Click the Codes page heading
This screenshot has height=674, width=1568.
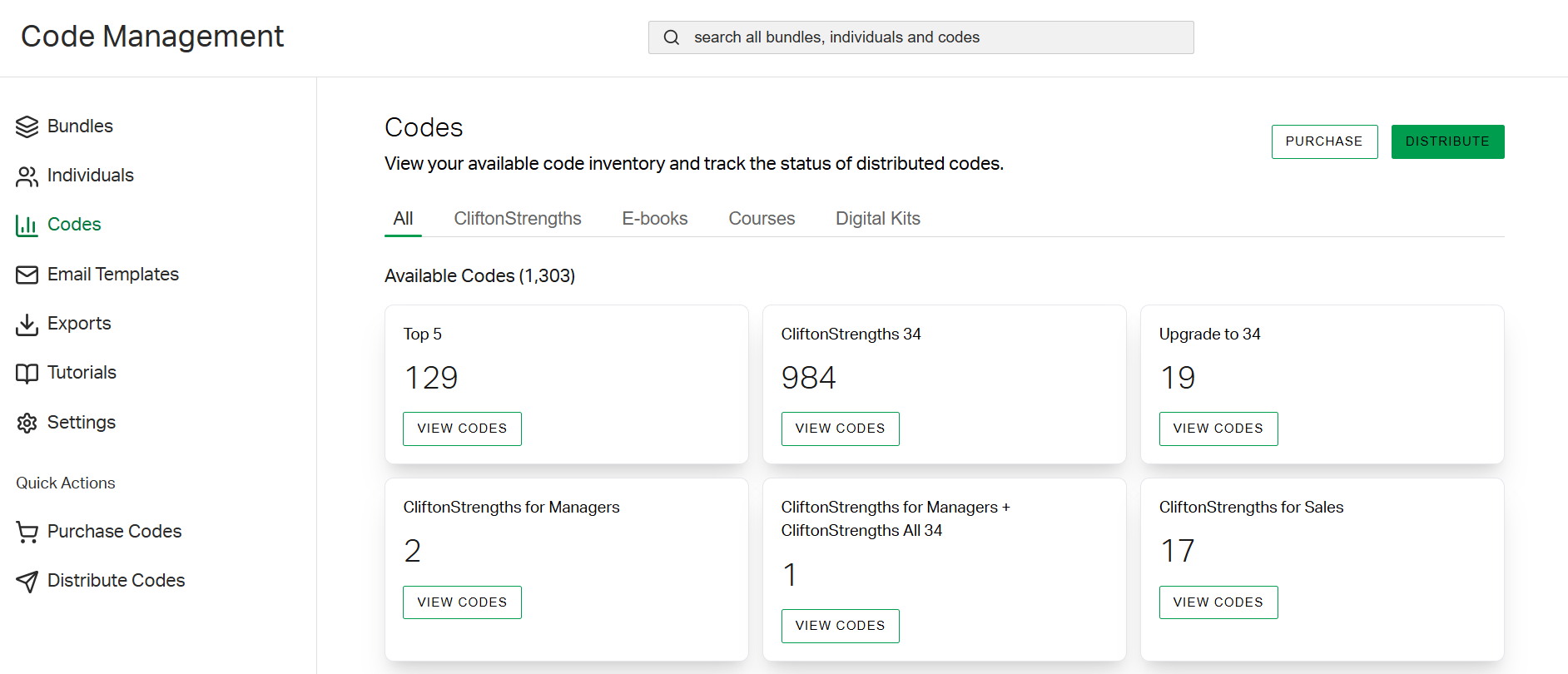coord(424,127)
